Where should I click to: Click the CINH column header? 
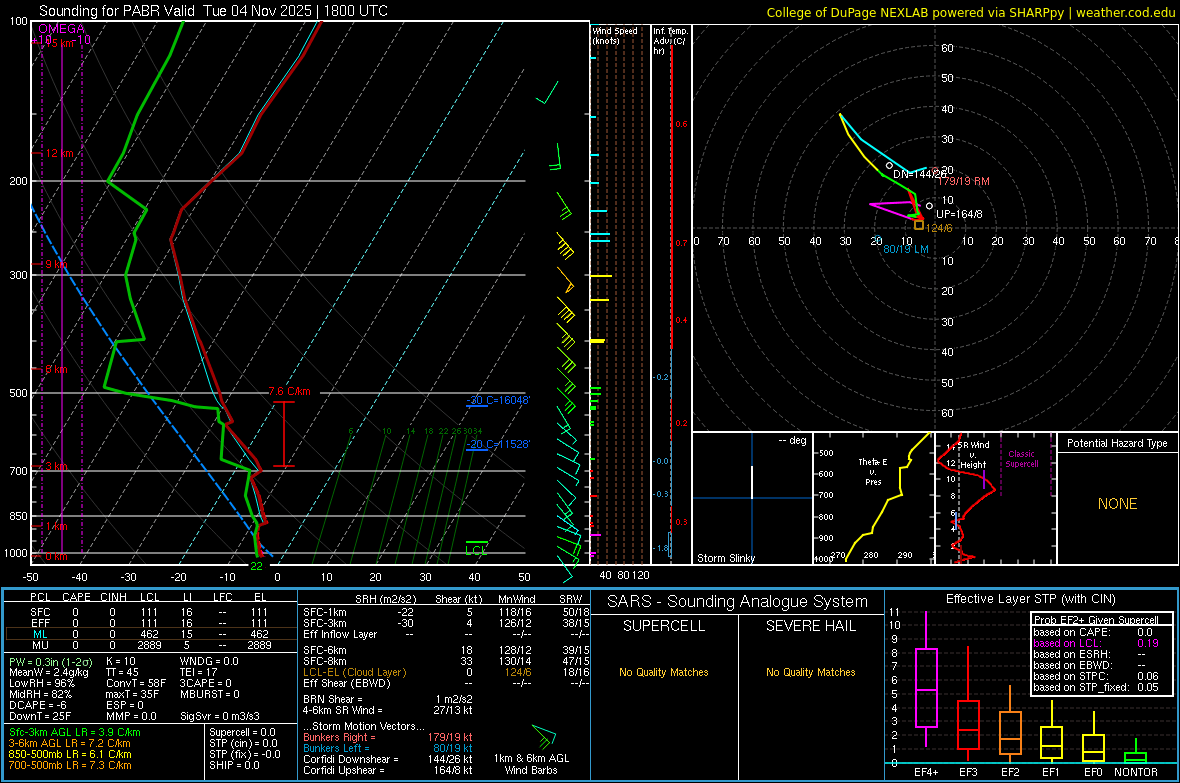[x=114, y=597]
